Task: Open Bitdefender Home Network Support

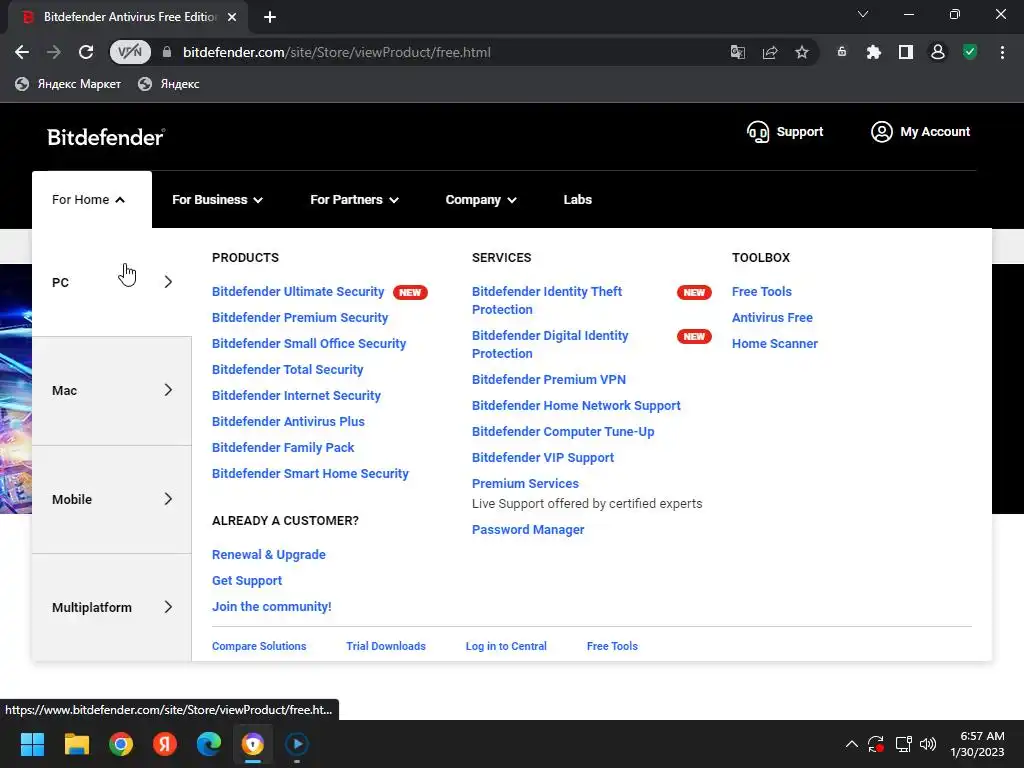Action: tap(576, 406)
